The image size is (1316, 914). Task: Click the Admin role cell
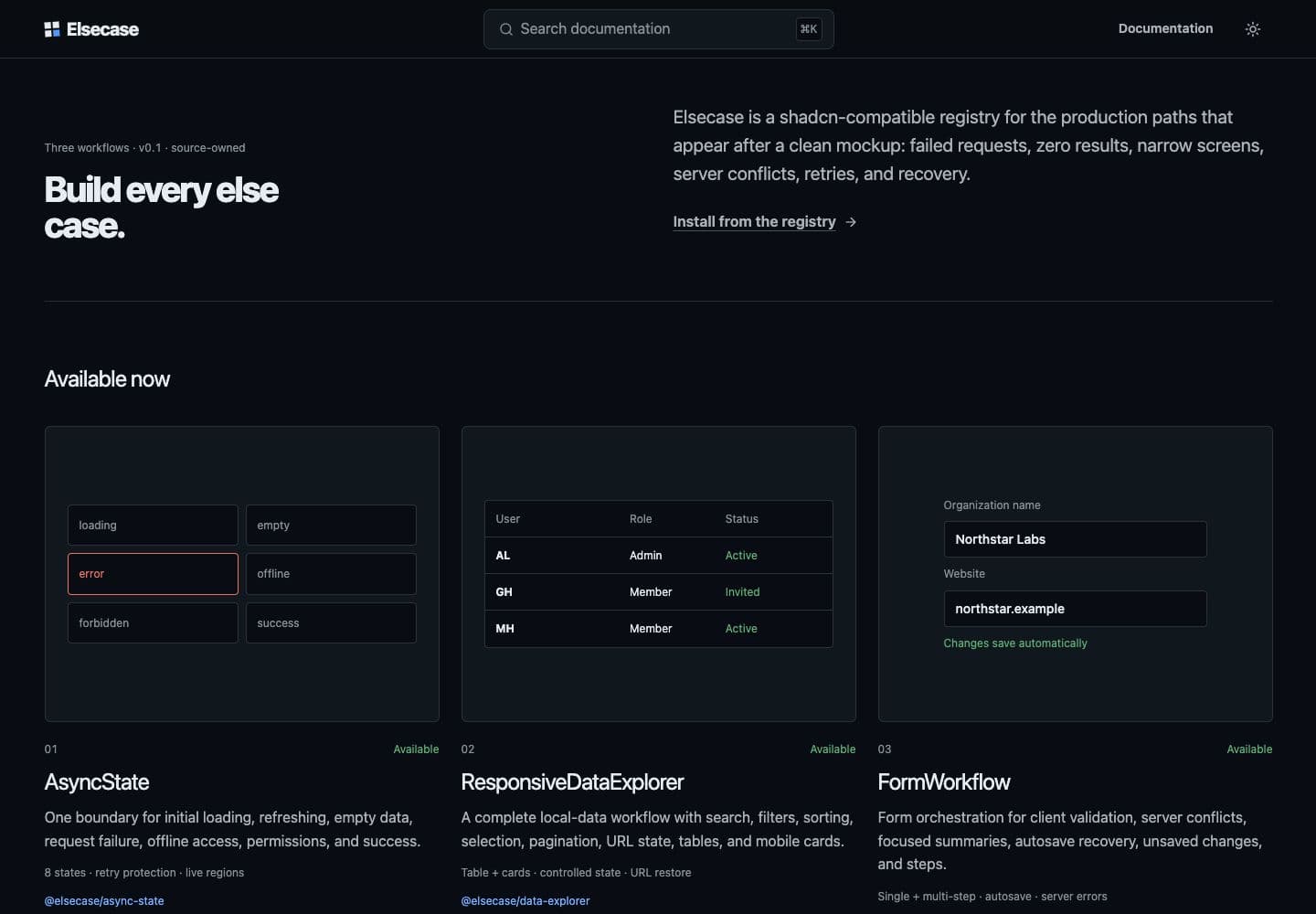646,556
